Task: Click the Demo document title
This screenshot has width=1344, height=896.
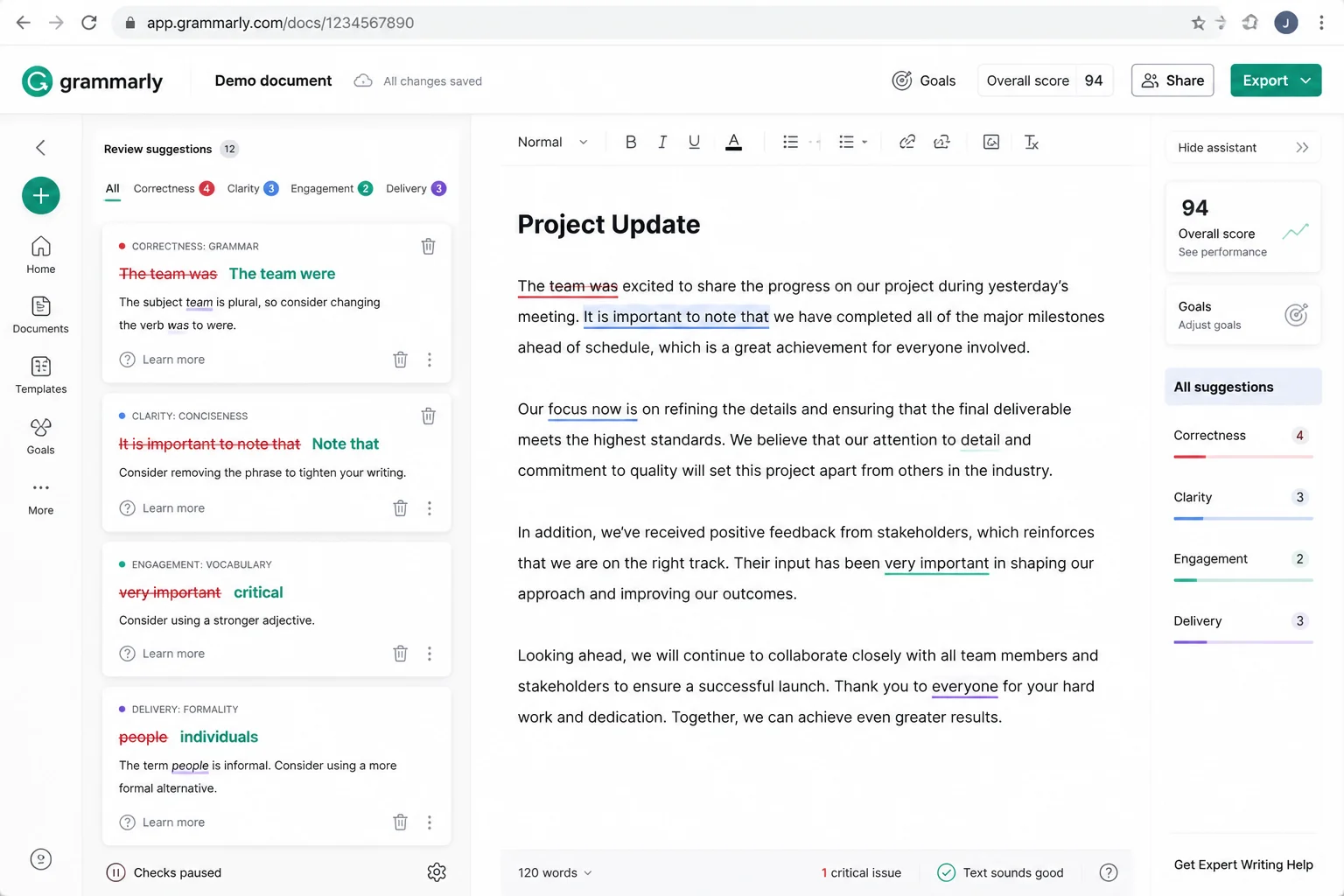Action: pyautogui.click(x=273, y=80)
